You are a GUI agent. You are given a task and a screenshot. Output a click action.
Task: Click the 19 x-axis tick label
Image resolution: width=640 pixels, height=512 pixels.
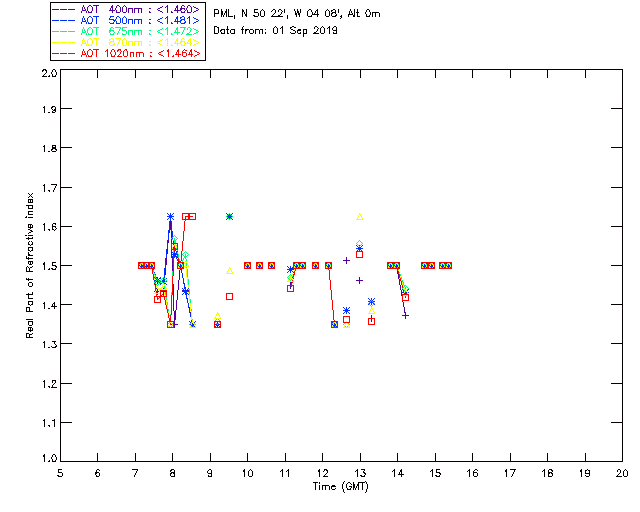pos(585,473)
